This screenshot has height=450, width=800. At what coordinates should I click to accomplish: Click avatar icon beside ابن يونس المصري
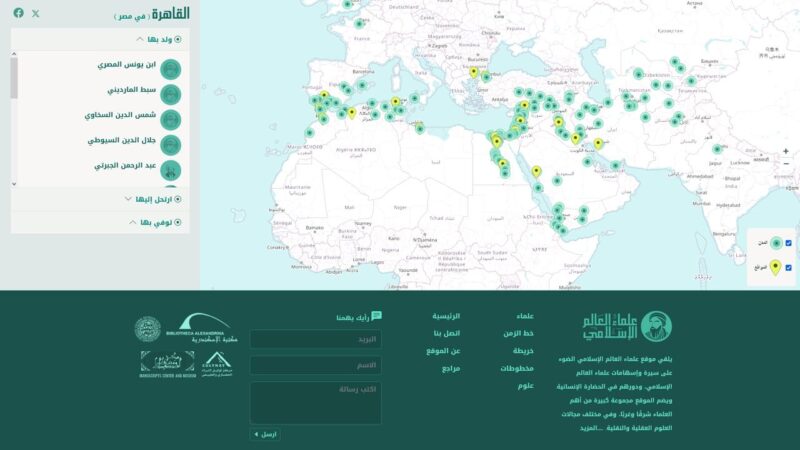pyautogui.click(x=171, y=69)
